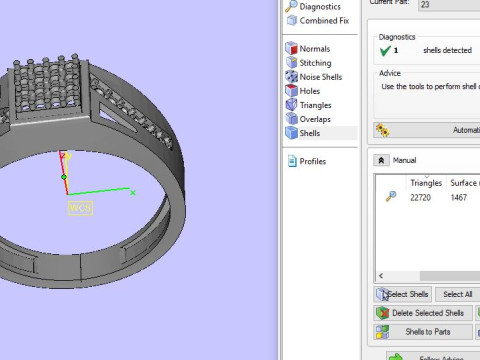
Task: Select the Normals fixing tool
Action: point(308,49)
